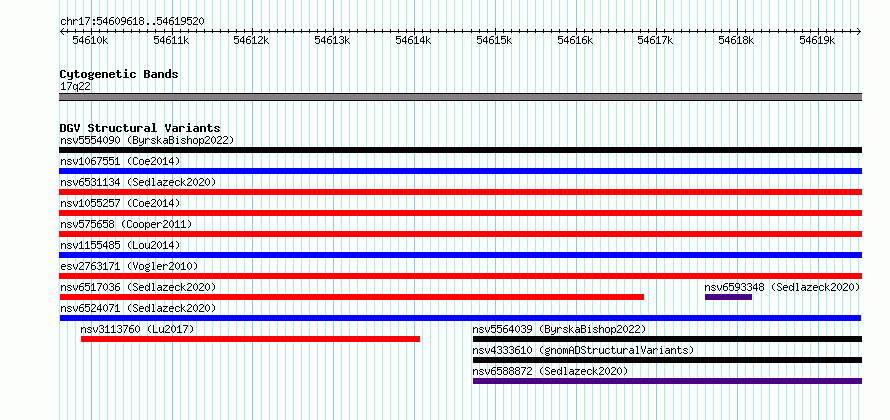
Task: Click the 54610k ruler position
Action: coord(90,40)
